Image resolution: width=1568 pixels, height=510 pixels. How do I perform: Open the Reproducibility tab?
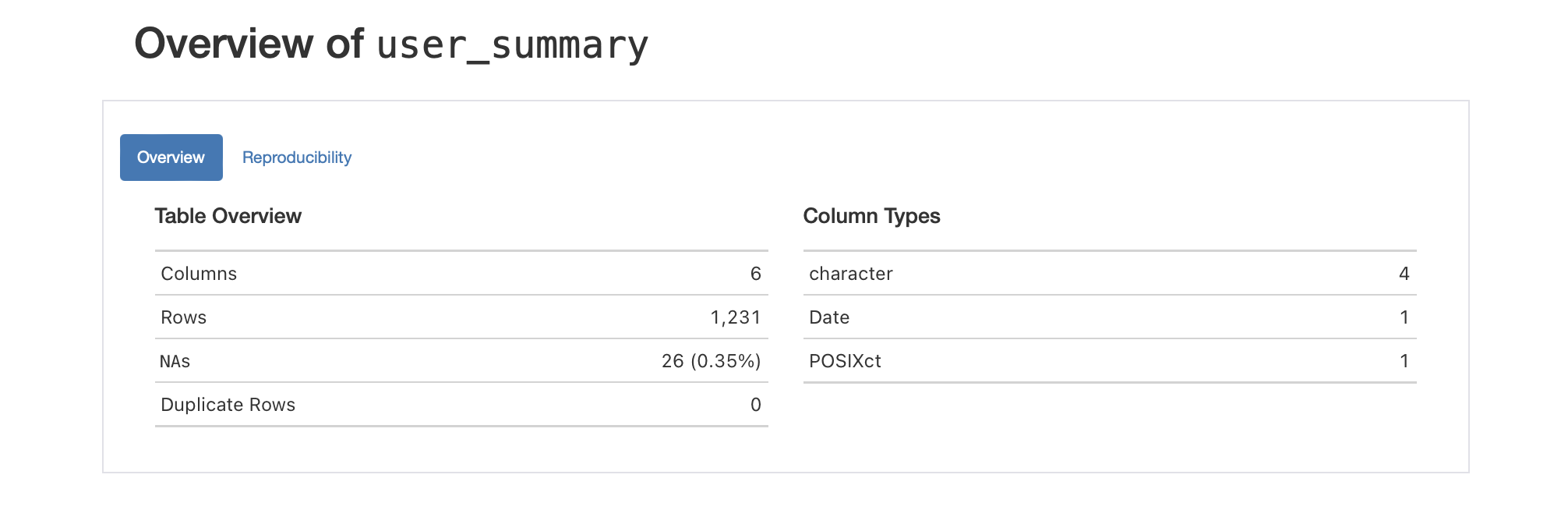tap(297, 158)
